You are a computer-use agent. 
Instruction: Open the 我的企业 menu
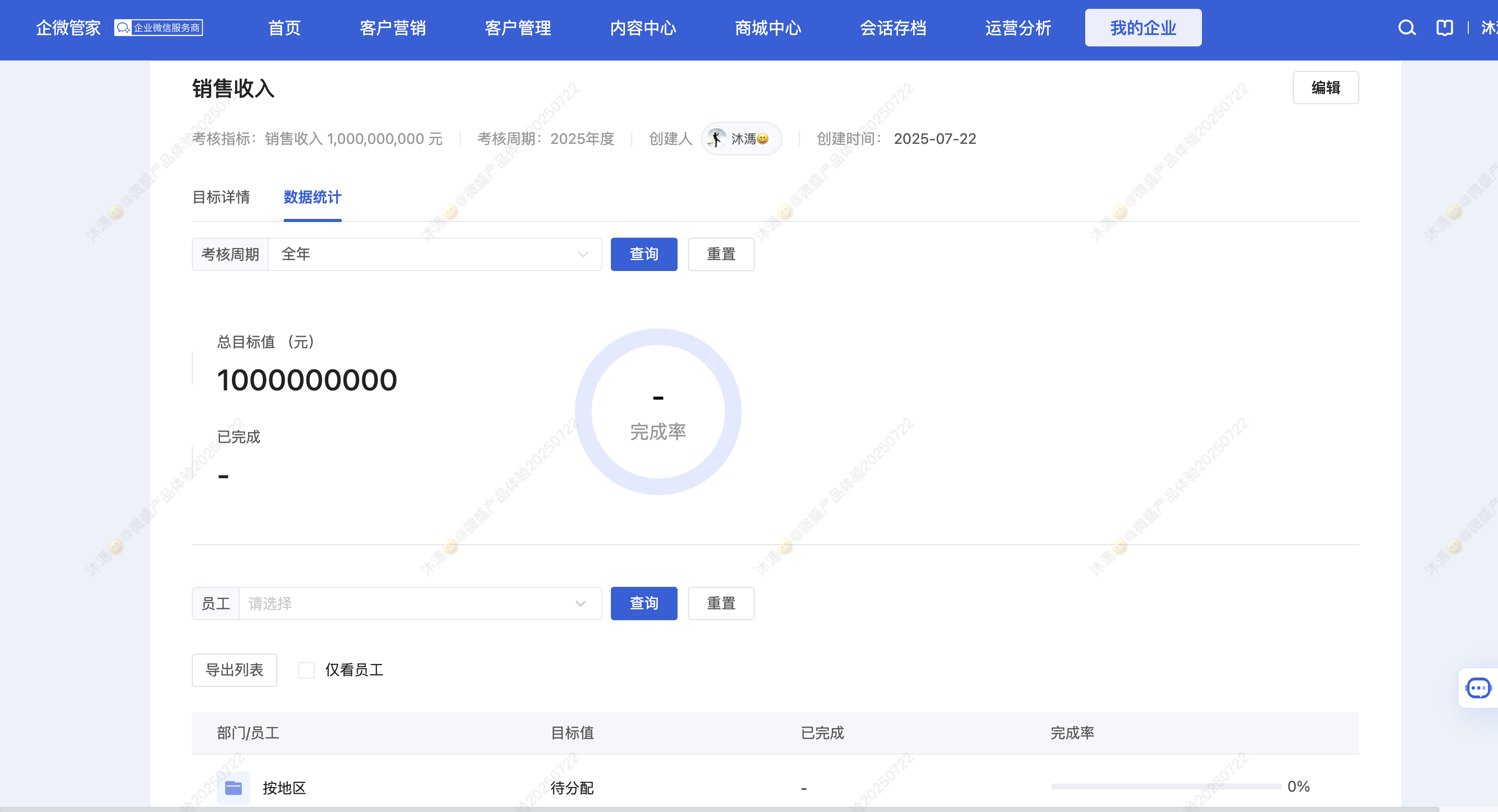pos(1143,27)
